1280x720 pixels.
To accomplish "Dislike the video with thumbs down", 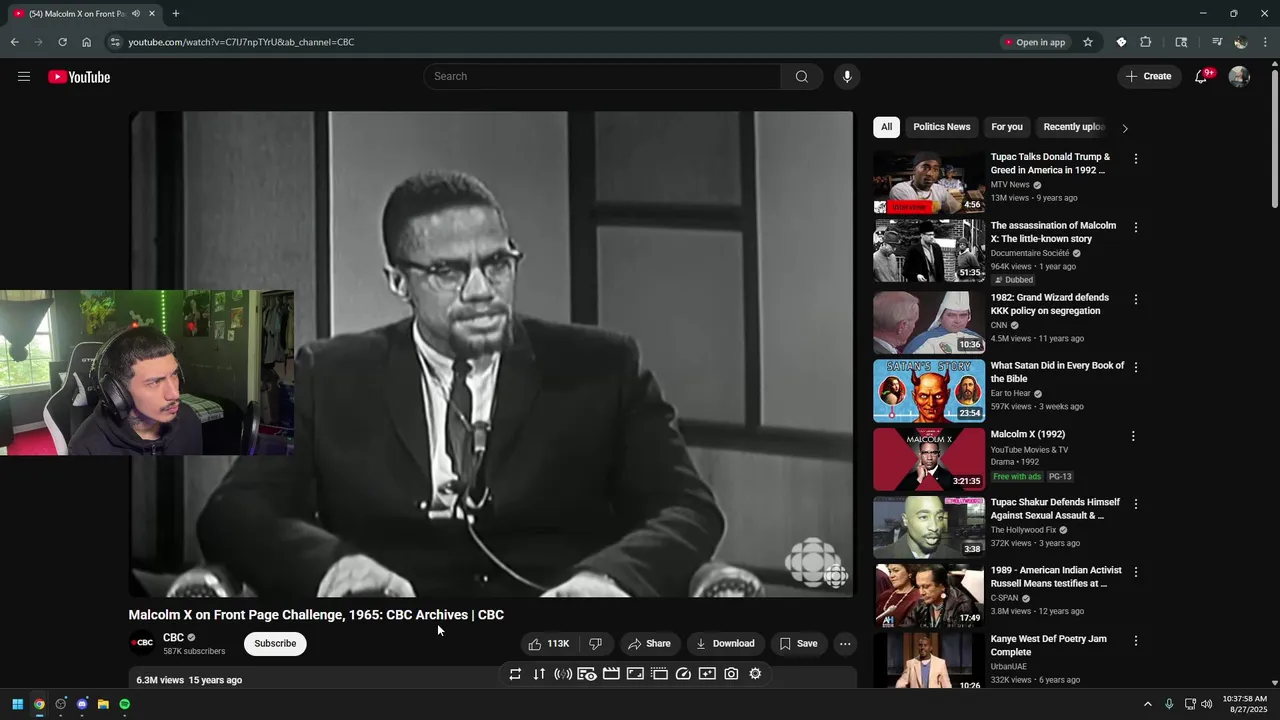I will coord(595,644).
